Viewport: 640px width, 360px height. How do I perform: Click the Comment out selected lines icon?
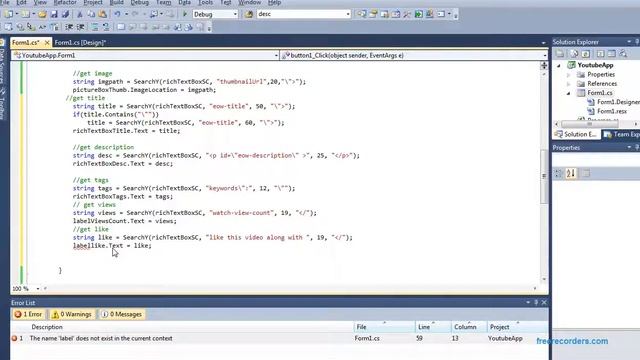(94, 27)
